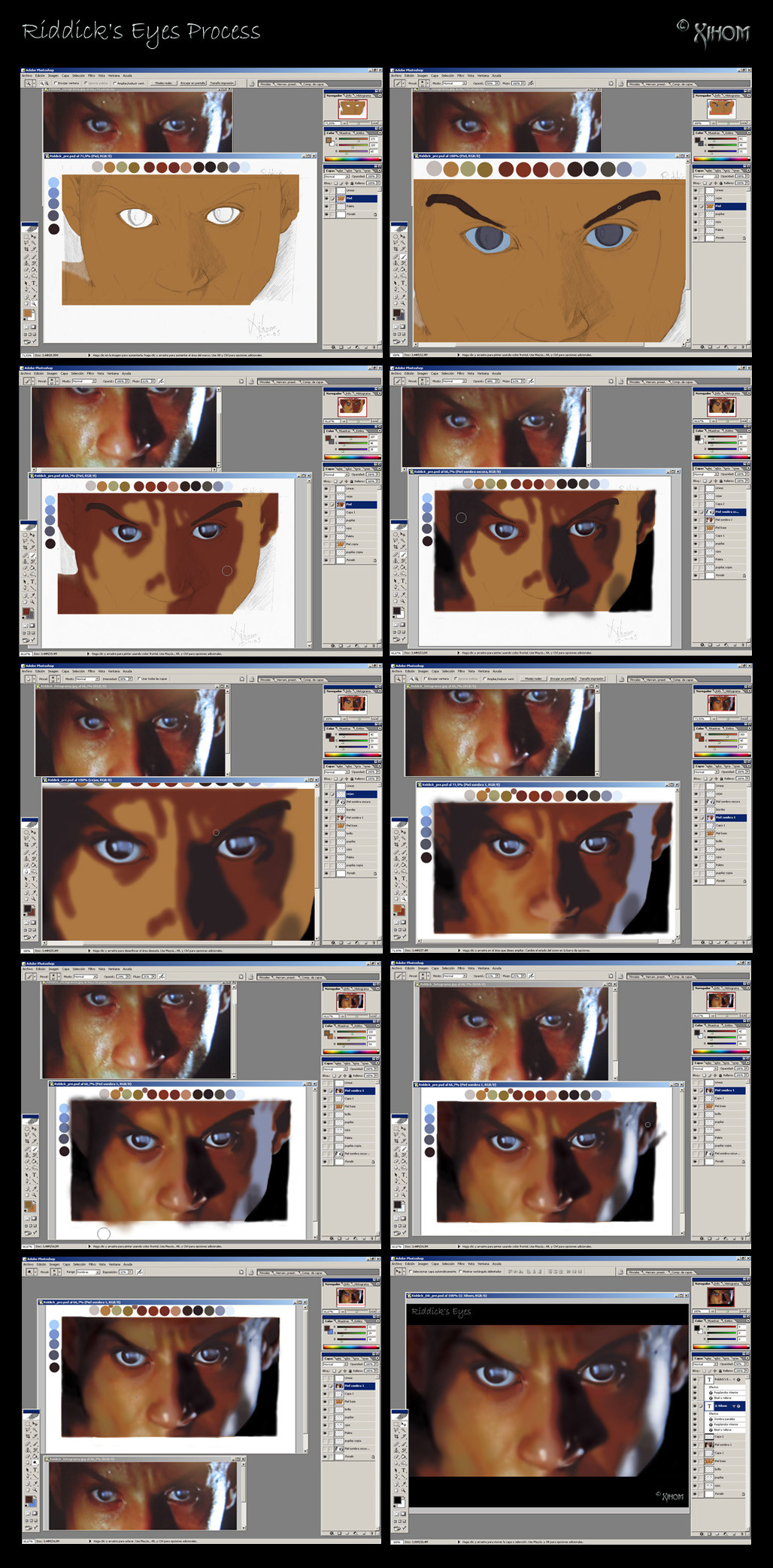Open Move tool preset picker in Riddick_DA_pre.psd screenshot
The height and width of the screenshot is (1568, 773).
[402, 1272]
